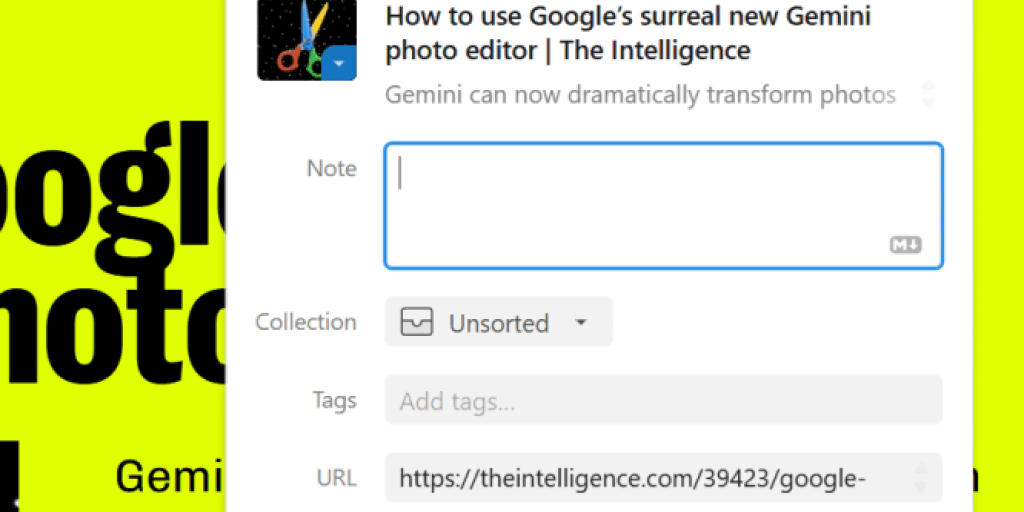
Task: Click the URL label
Action: (337, 479)
